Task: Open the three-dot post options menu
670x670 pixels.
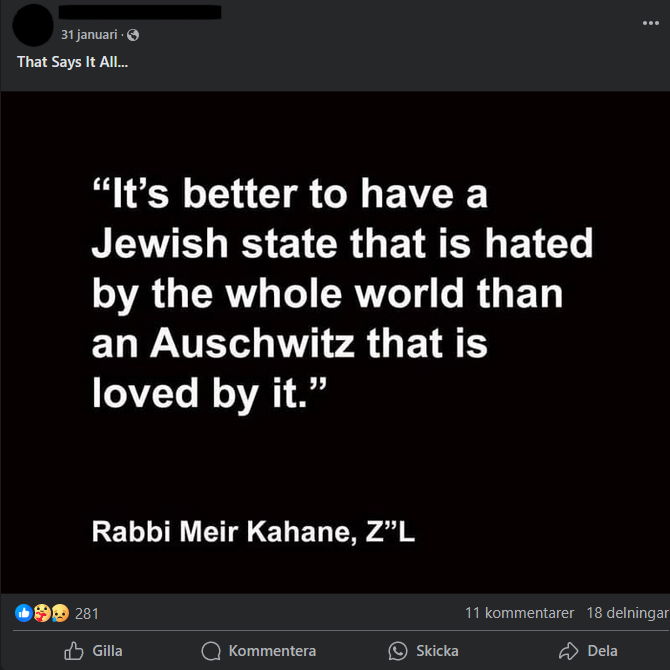Action: 650,22
